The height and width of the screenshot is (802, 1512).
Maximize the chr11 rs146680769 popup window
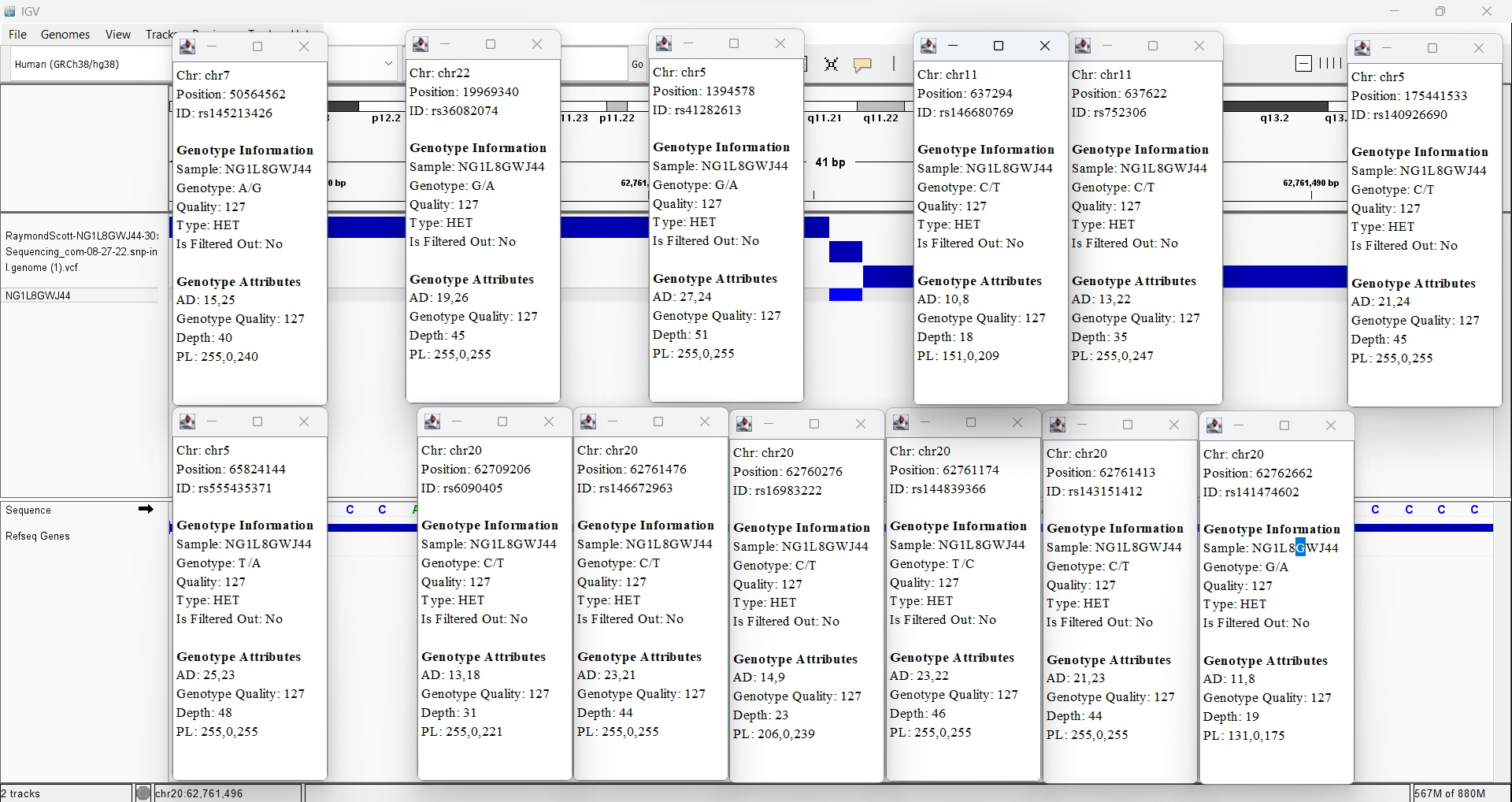tap(999, 46)
